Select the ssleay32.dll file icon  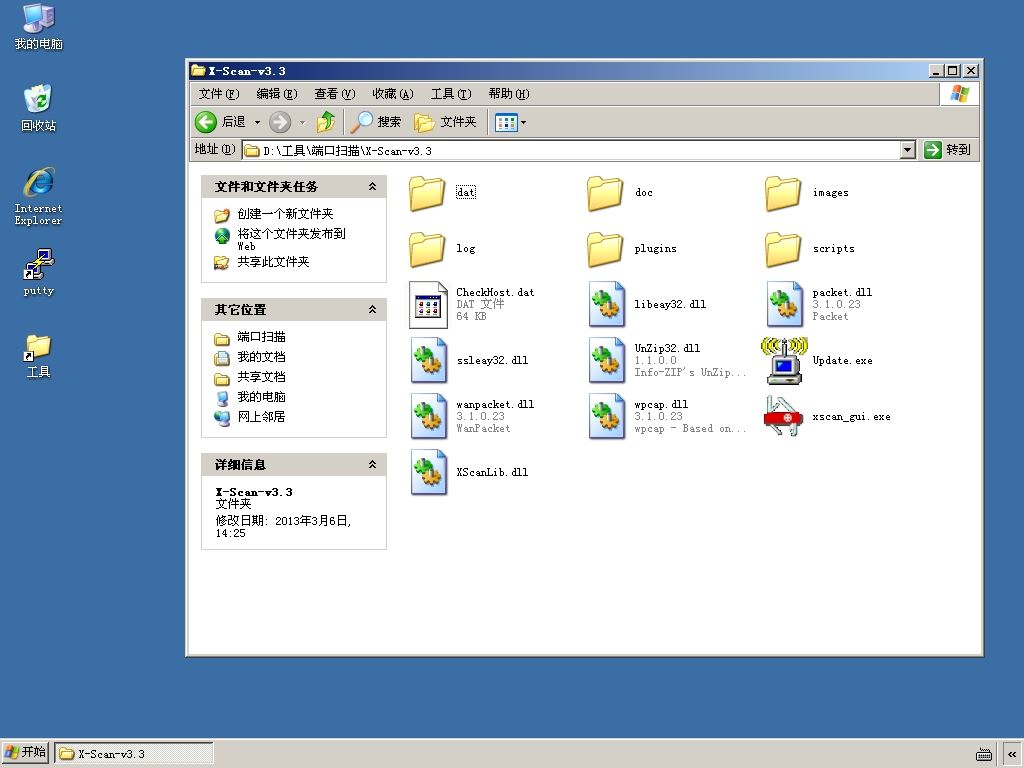(429, 360)
